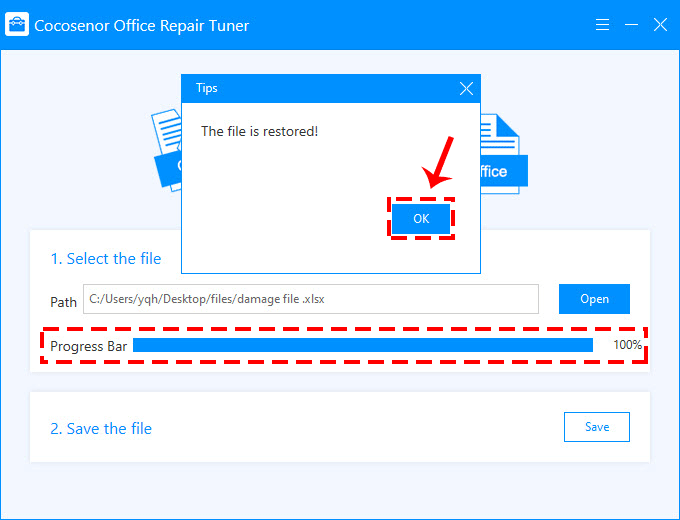Screen dimensions: 680x520
Task: Click the '1. Select the file' heading
Action: pyautogui.click(x=106, y=258)
